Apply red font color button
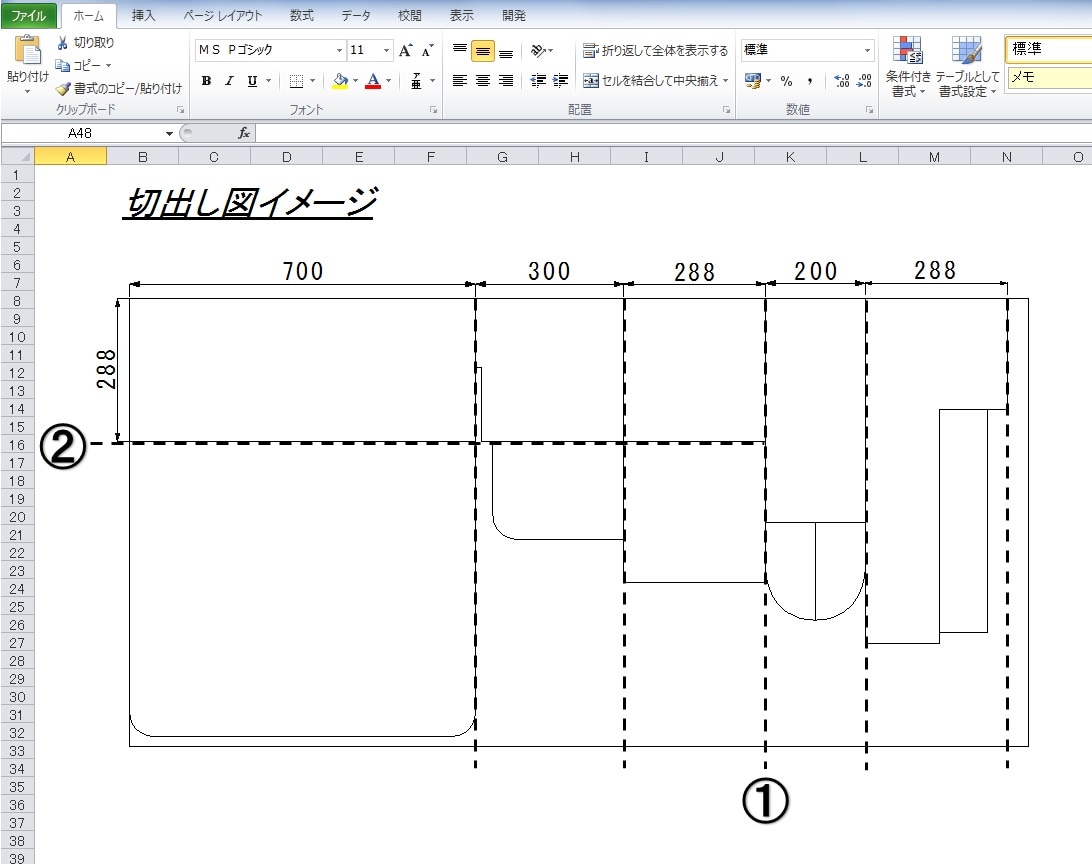Screen dimensions: 1092x864 [373, 81]
